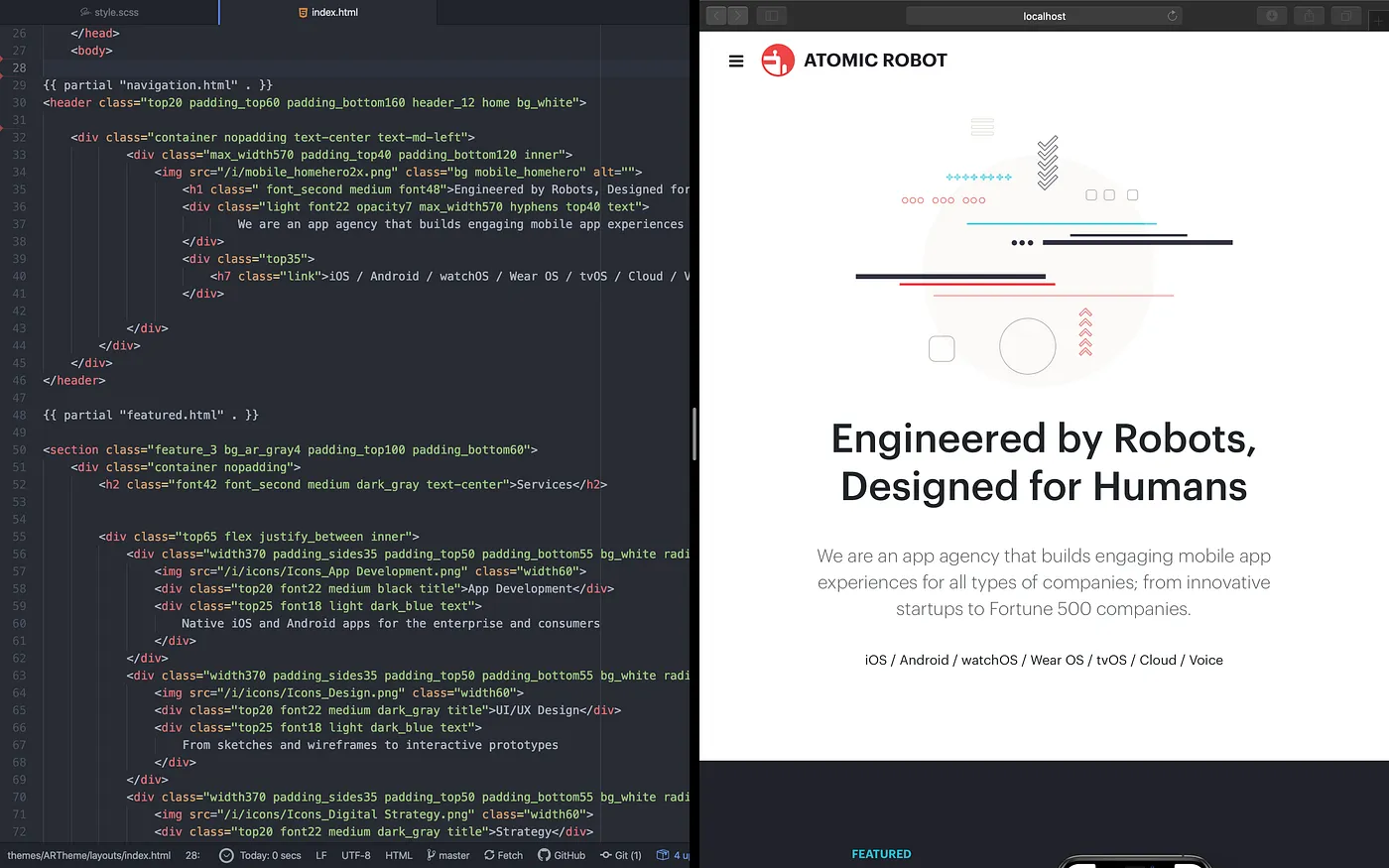Reload the localhost page

(1170, 15)
